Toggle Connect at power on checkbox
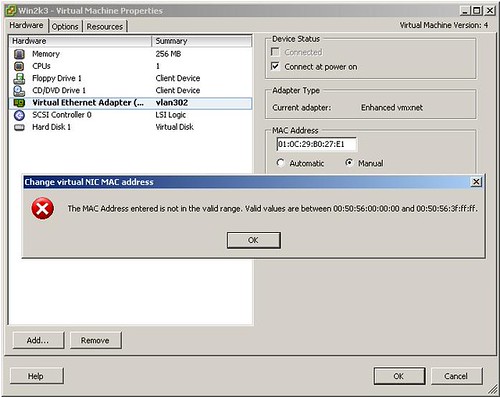 coord(275,66)
